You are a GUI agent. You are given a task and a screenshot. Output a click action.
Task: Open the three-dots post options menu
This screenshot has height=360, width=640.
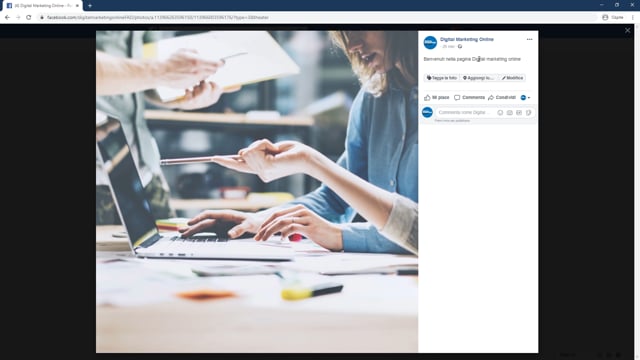pyautogui.click(x=529, y=39)
